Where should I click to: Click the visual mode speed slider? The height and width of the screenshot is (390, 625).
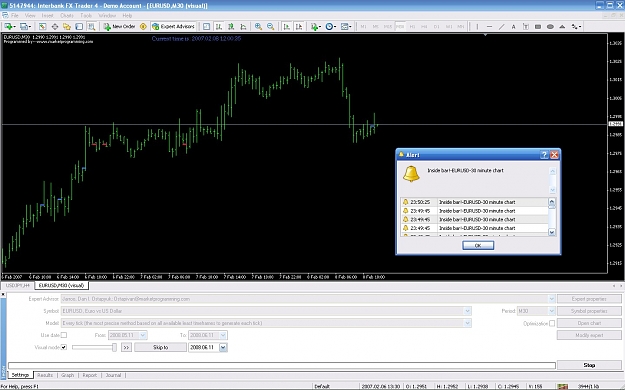pos(94,347)
